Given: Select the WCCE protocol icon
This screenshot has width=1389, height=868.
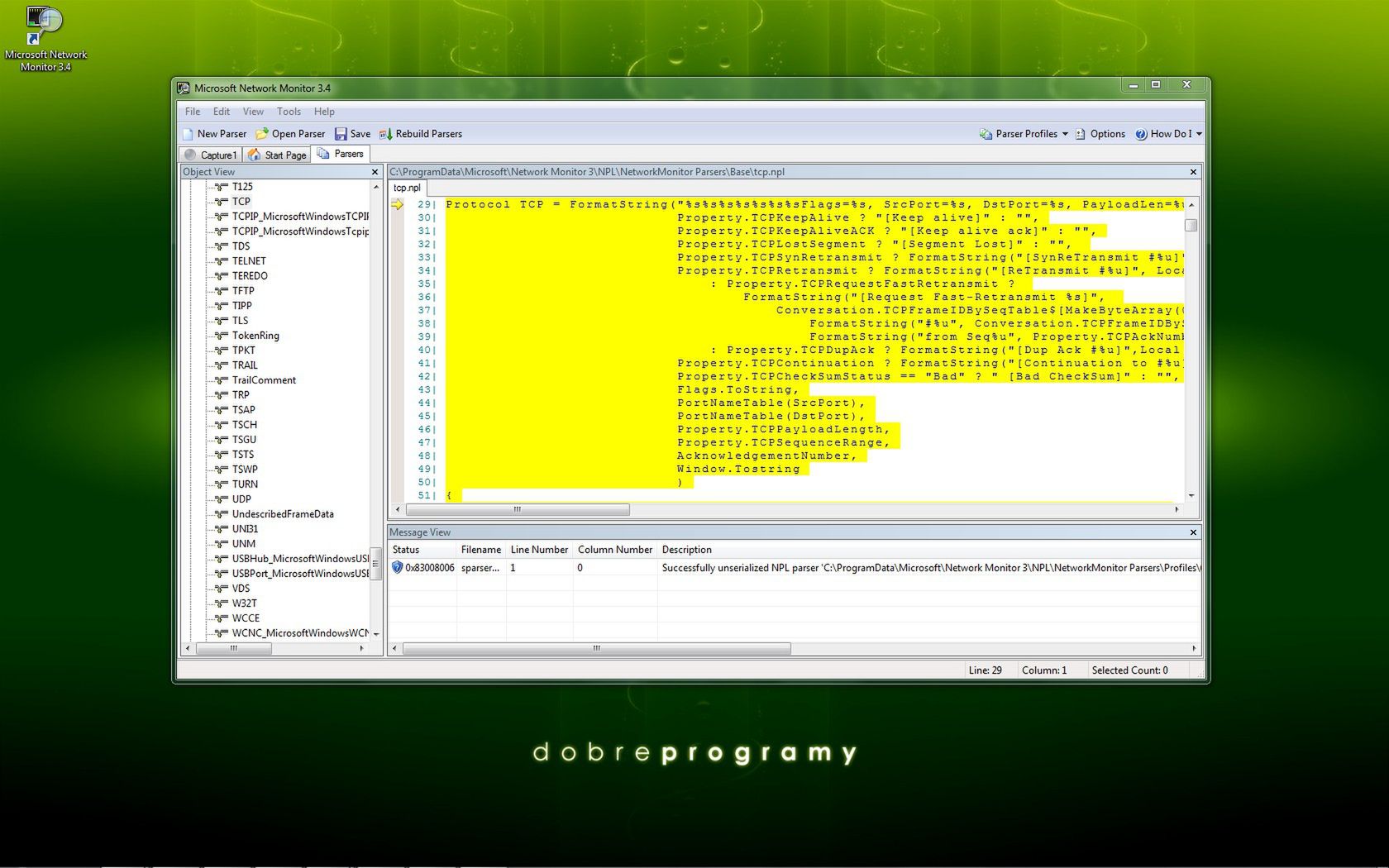Looking at the screenshot, I should [x=222, y=618].
